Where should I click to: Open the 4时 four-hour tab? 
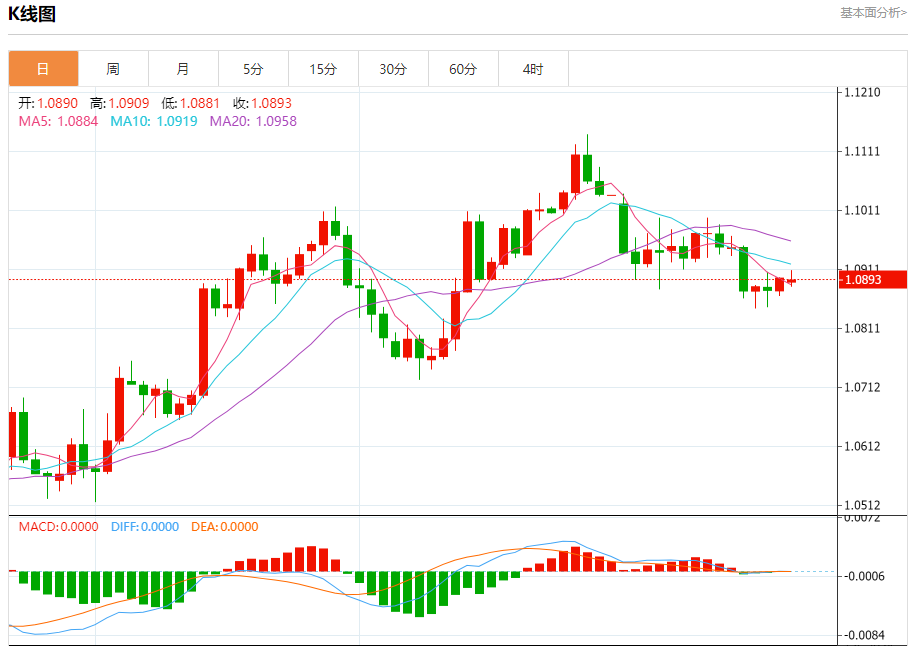(533, 69)
